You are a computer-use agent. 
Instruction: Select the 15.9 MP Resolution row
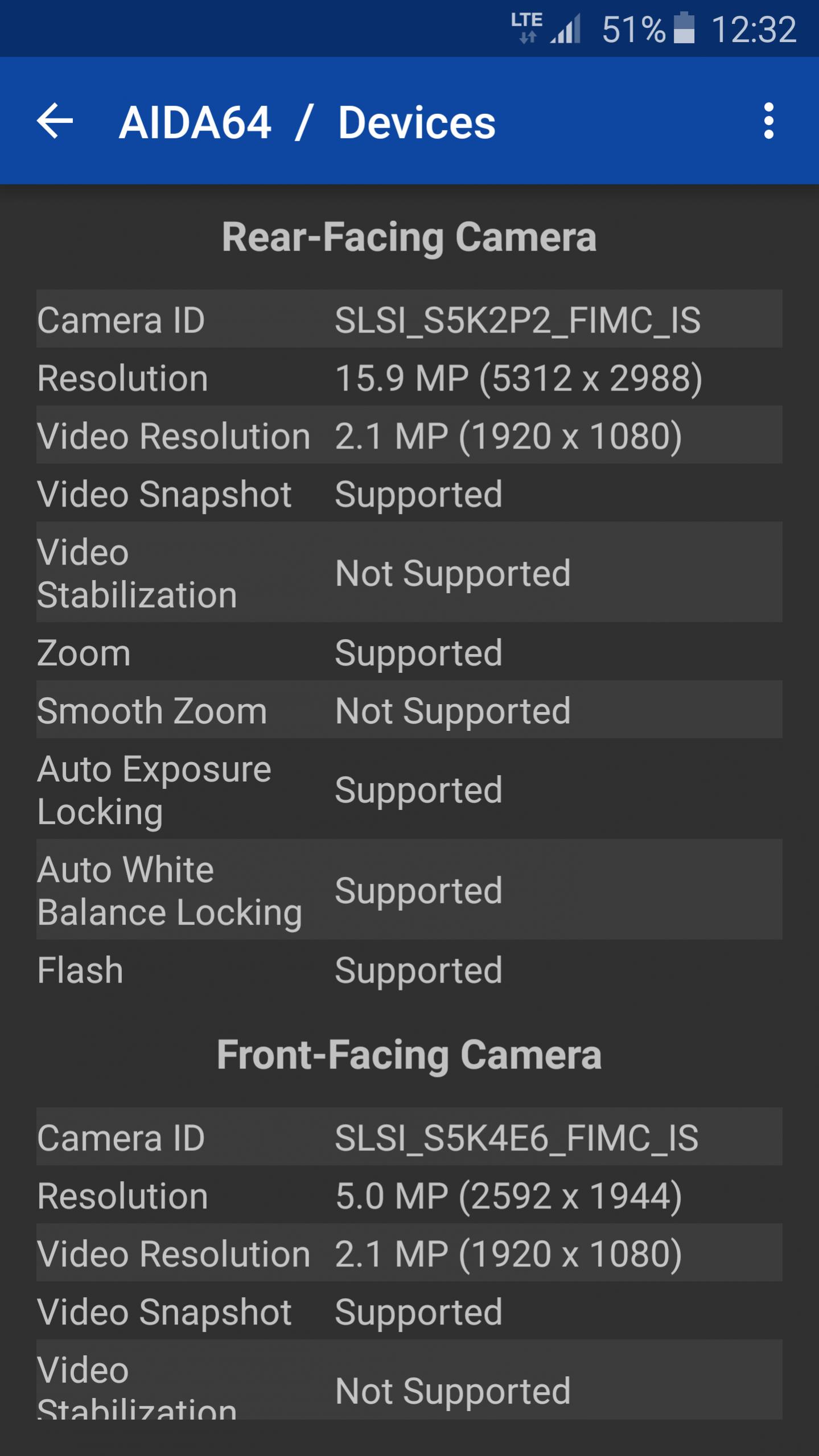pos(409,377)
